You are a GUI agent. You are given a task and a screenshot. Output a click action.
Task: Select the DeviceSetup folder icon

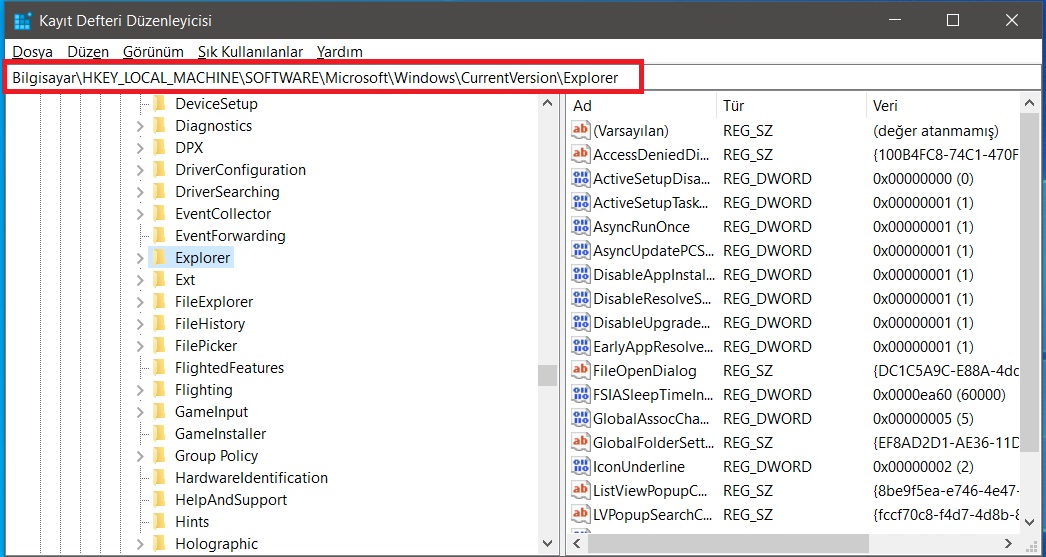coord(159,104)
